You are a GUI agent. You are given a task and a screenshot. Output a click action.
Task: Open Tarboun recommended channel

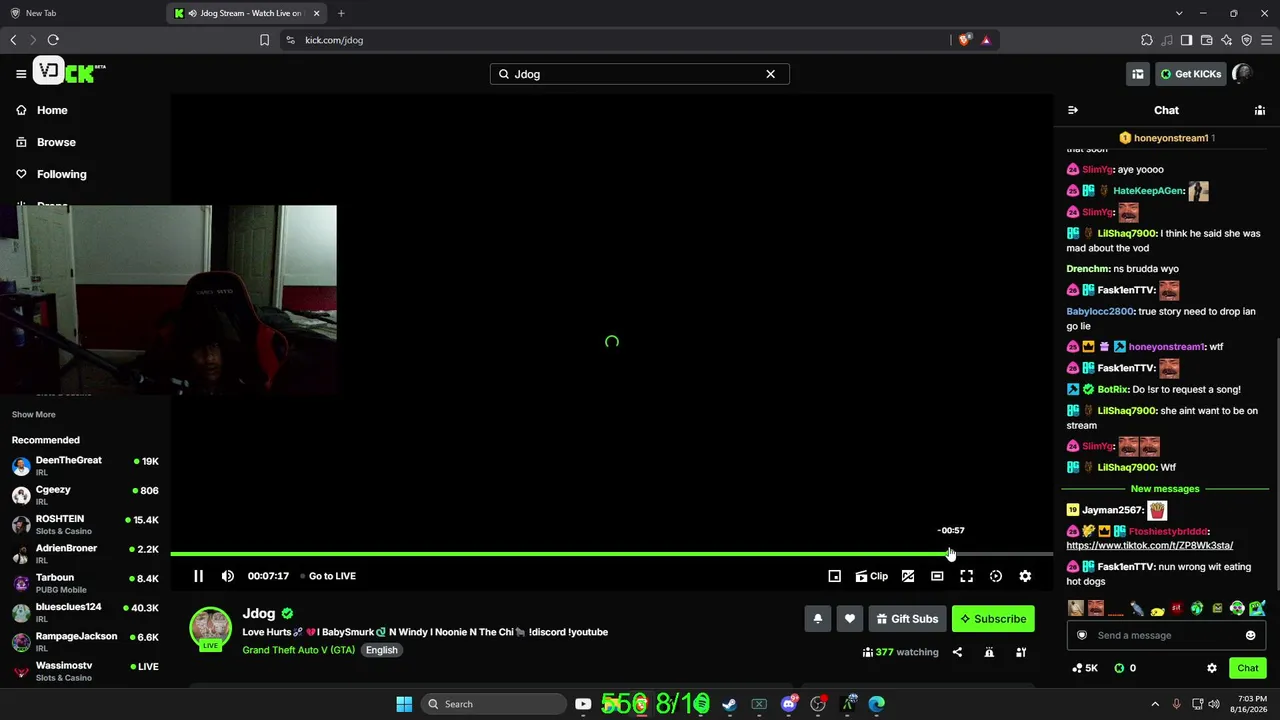(x=85, y=583)
